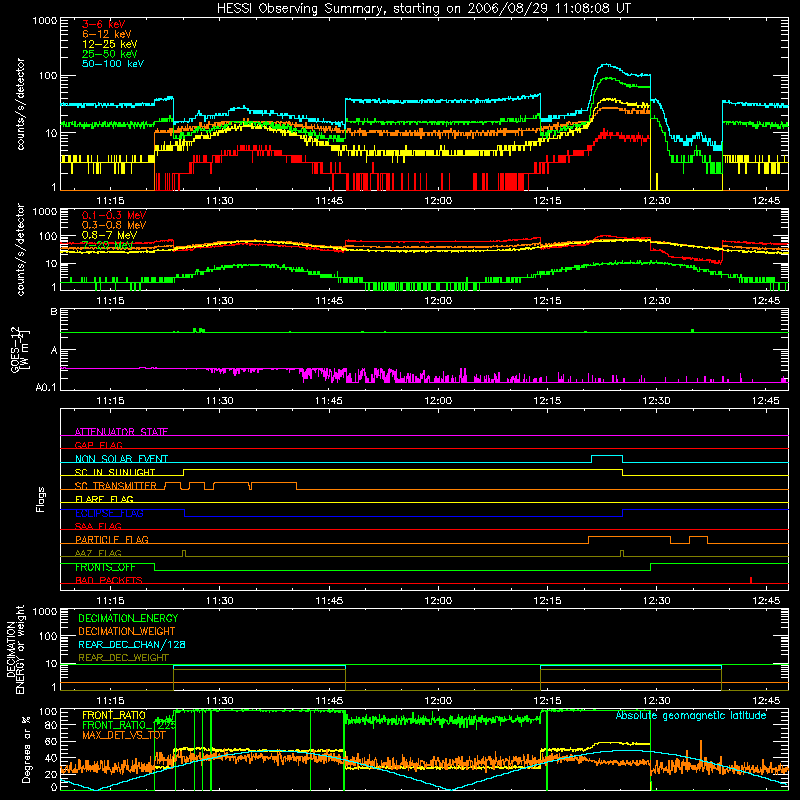Viewport: 800px width, 800px height.
Task: Select the GAP_FLAG label
Action: (x=98, y=445)
